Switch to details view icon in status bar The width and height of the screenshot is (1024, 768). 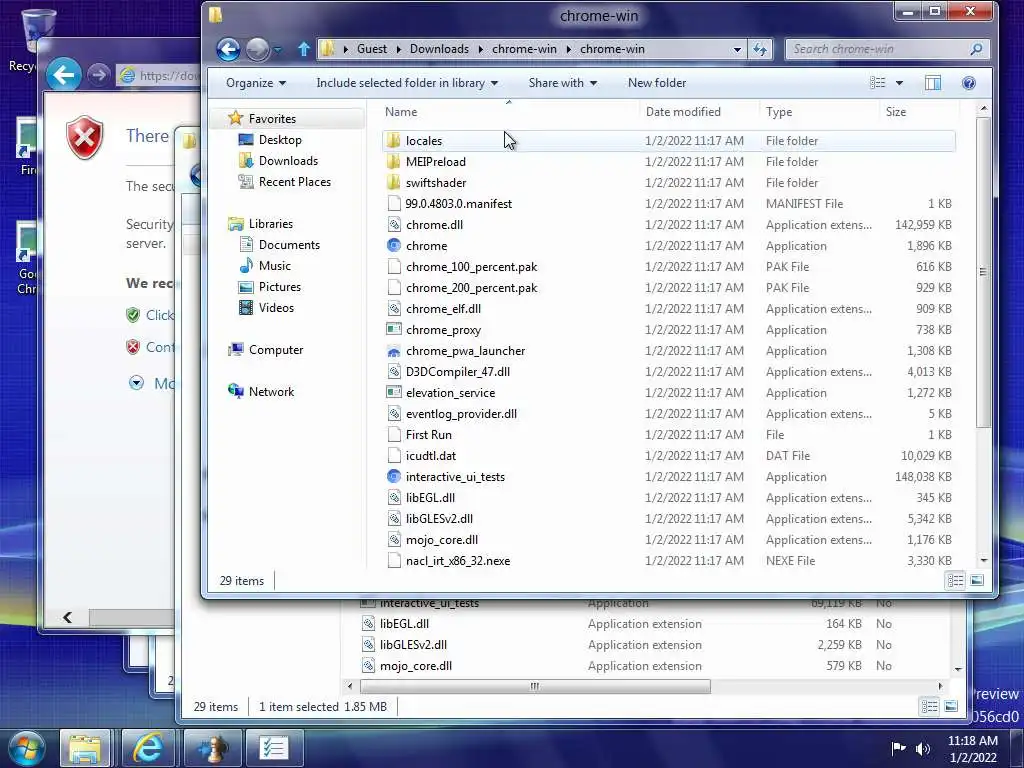955,581
